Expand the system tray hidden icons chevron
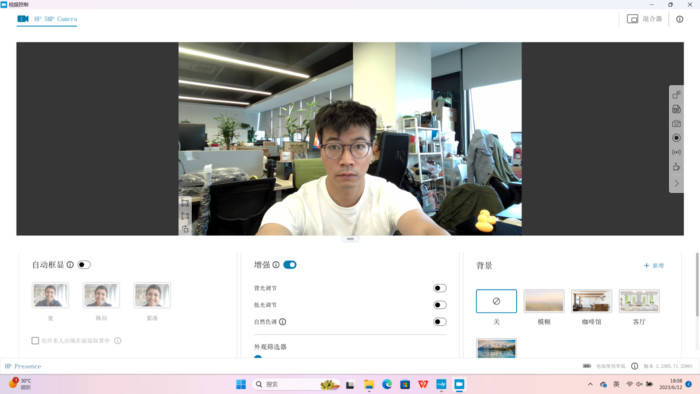Image resolution: width=700 pixels, height=394 pixels. click(590, 384)
